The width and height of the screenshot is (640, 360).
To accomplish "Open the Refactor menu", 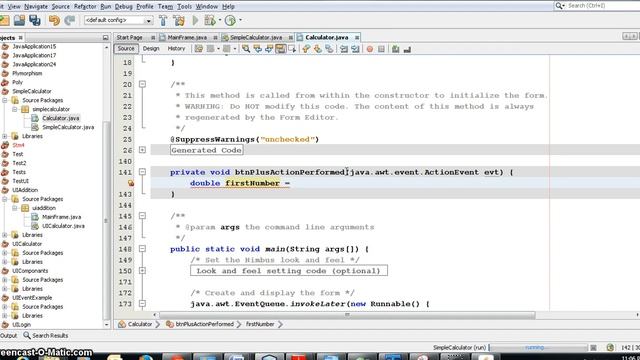I will click(x=85, y=7).
